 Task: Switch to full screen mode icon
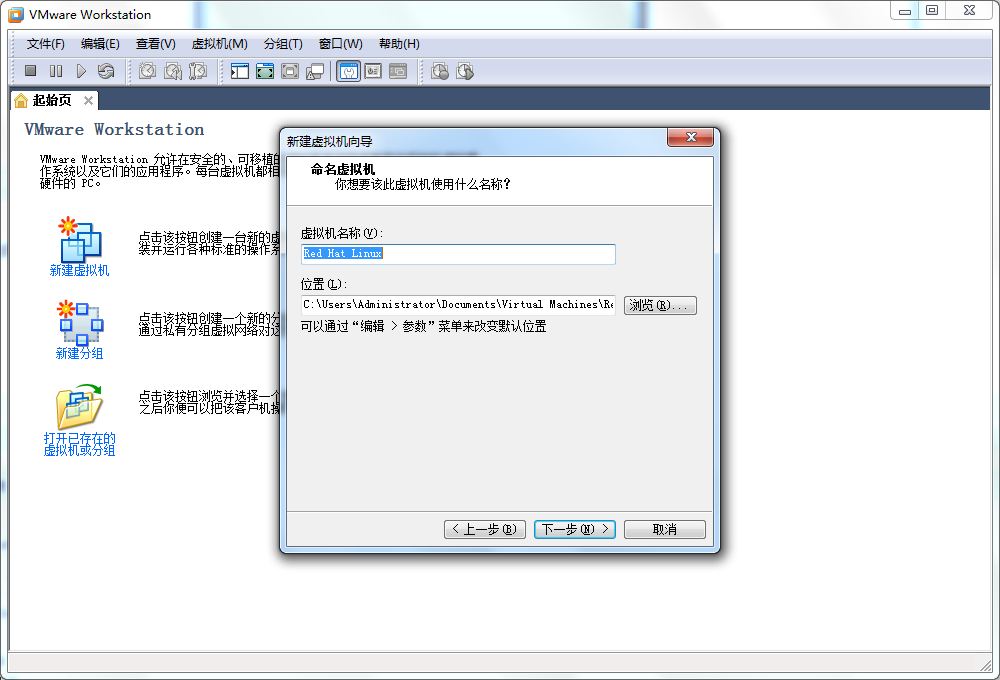(265, 71)
